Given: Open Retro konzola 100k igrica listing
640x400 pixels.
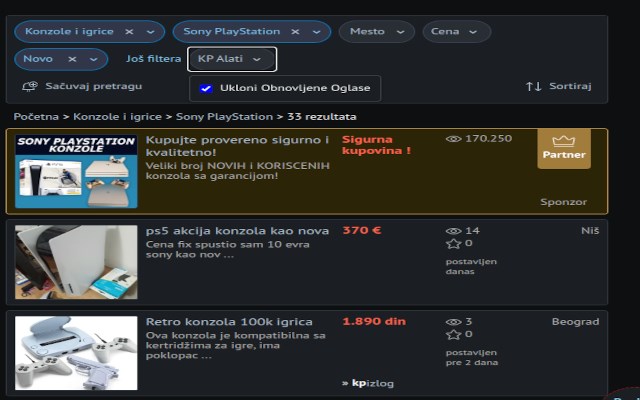Looking at the screenshot, I should point(229,322).
